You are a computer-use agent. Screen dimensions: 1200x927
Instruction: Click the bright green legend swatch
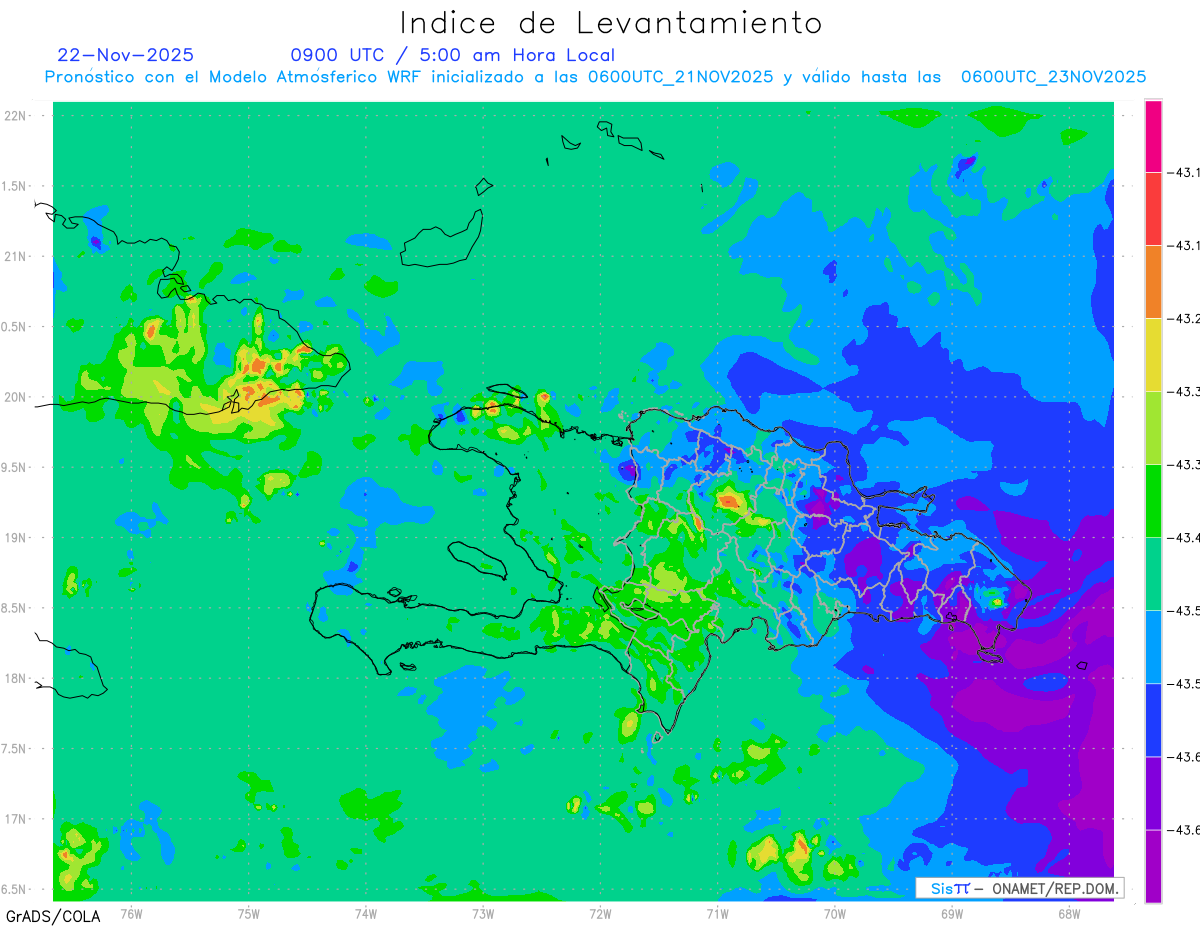(1153, 501)
